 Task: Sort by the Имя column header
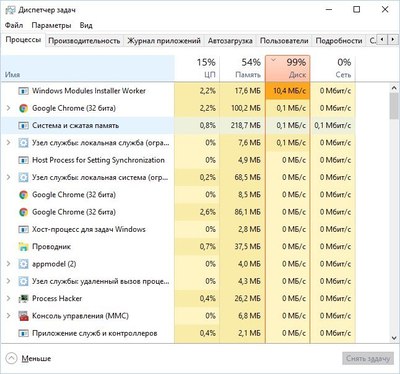[87, 68]
